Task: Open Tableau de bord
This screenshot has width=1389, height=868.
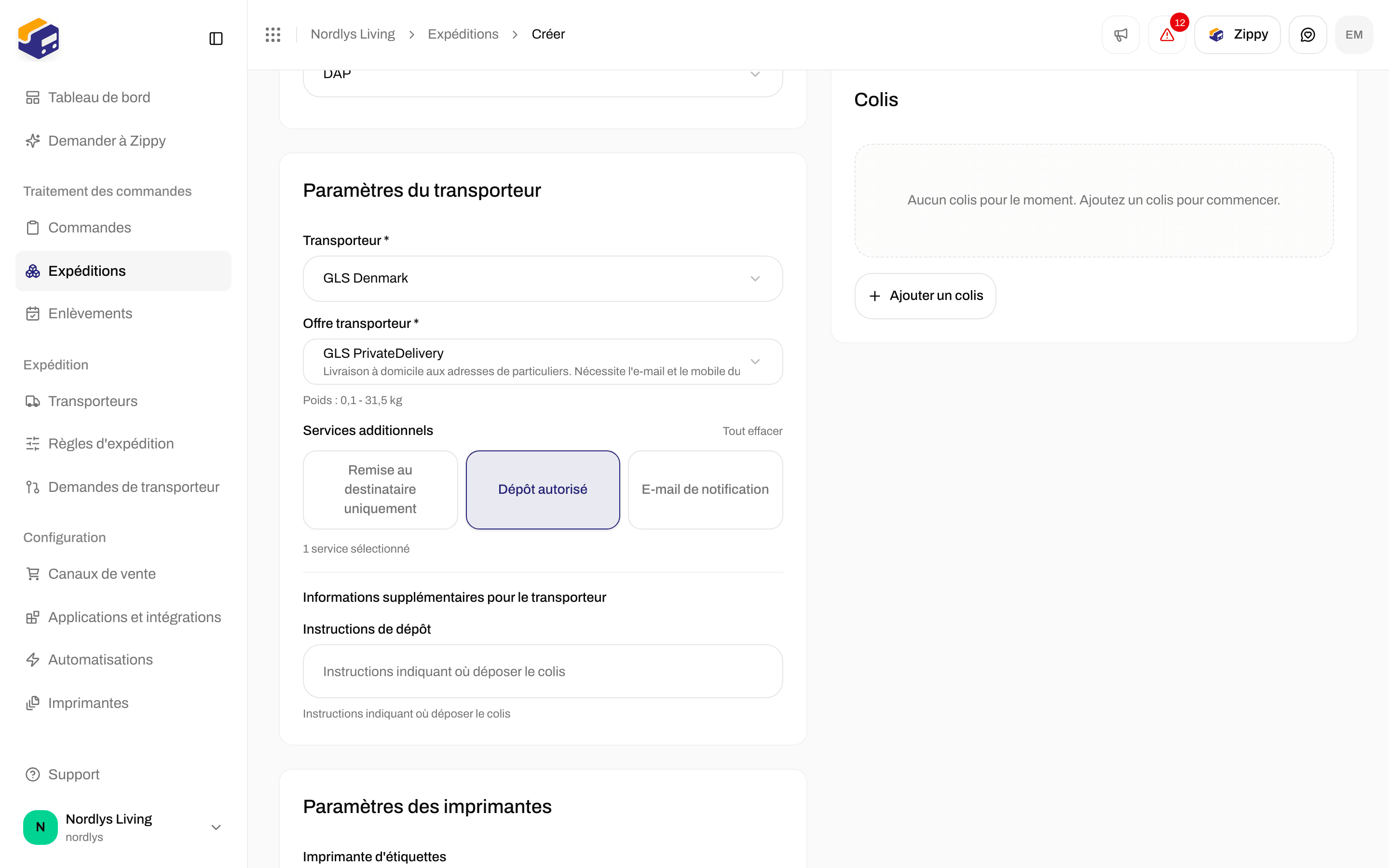Action: (123, 97)
